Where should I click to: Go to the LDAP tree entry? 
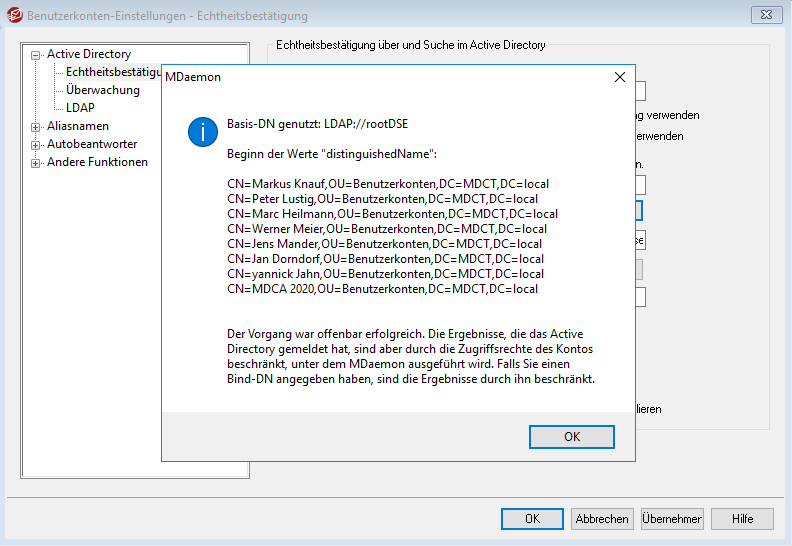coord(80,108)
